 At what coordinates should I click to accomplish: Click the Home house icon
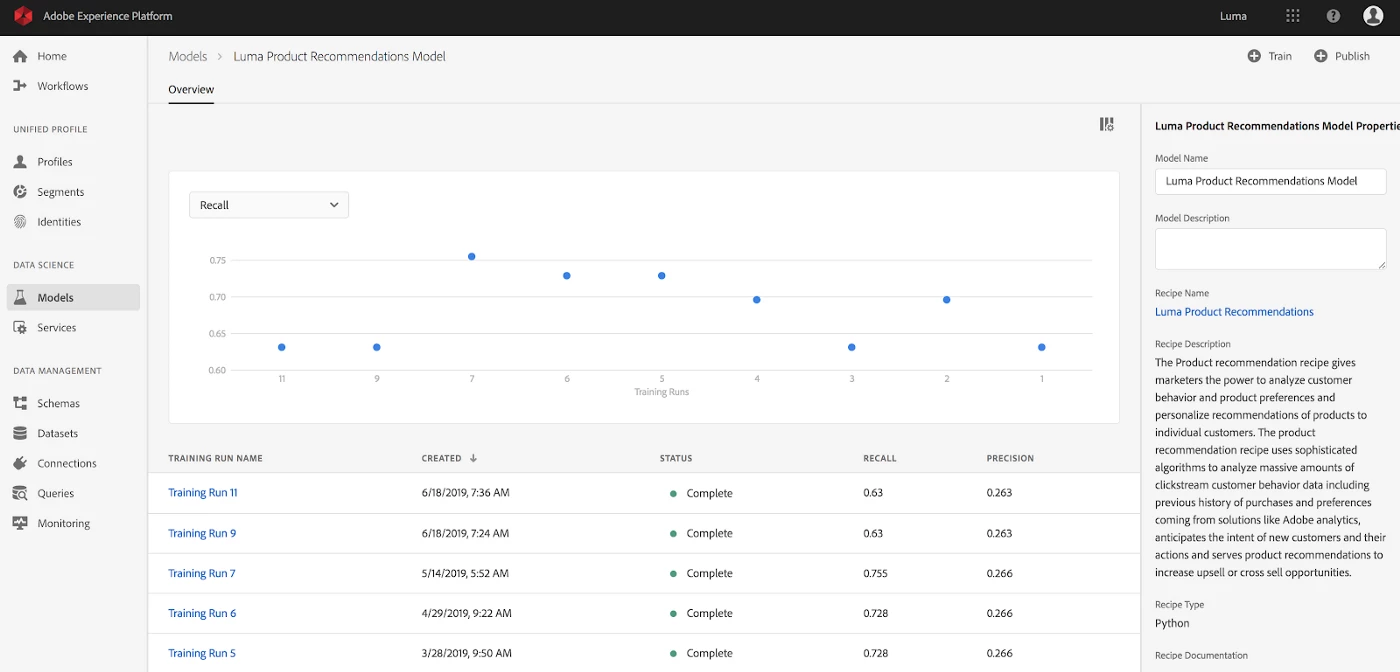coord(20,56)
